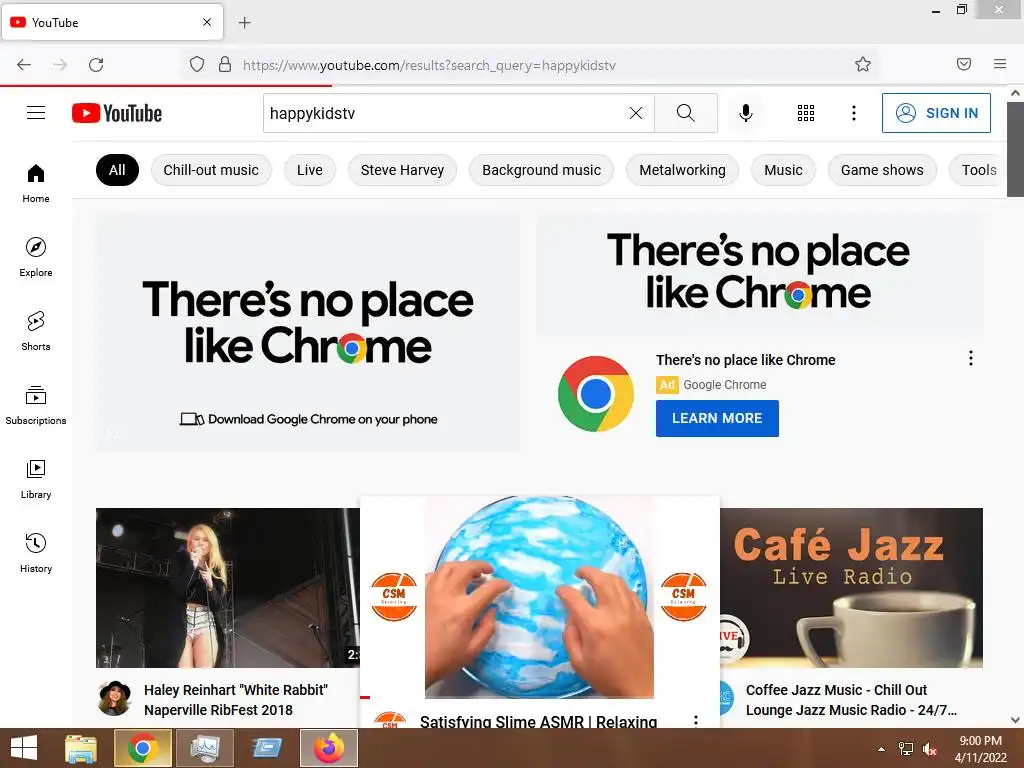Select the Metalworking chip

point(682,170)
